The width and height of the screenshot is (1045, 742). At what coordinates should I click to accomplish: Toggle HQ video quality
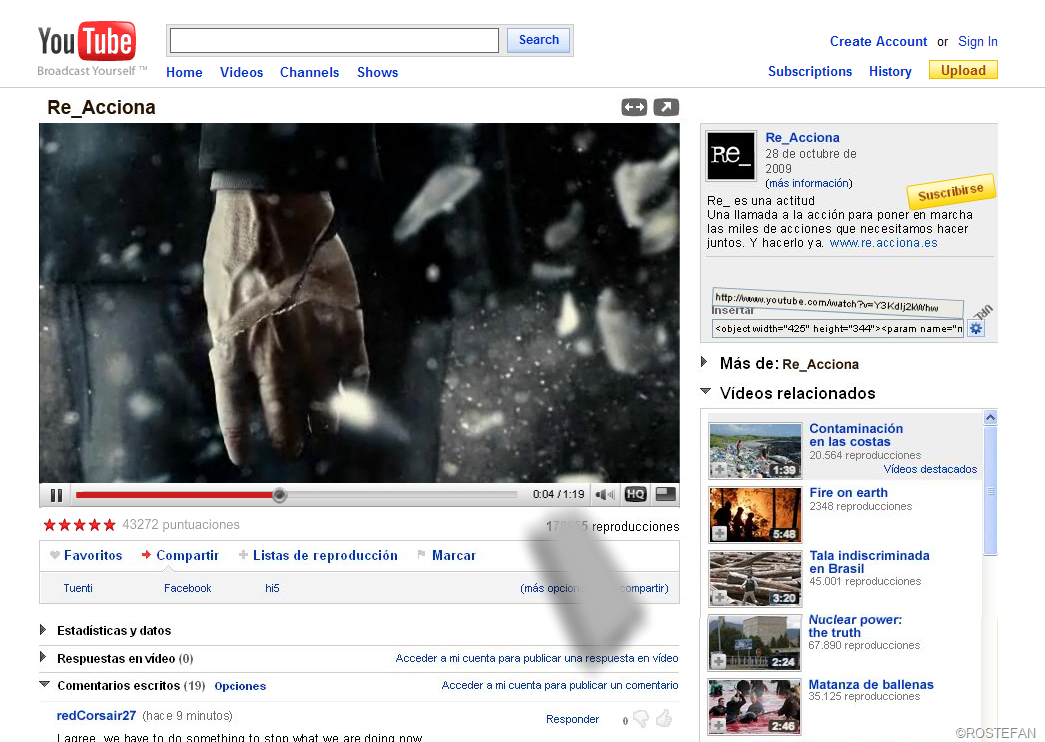click(x=635, y=494)
